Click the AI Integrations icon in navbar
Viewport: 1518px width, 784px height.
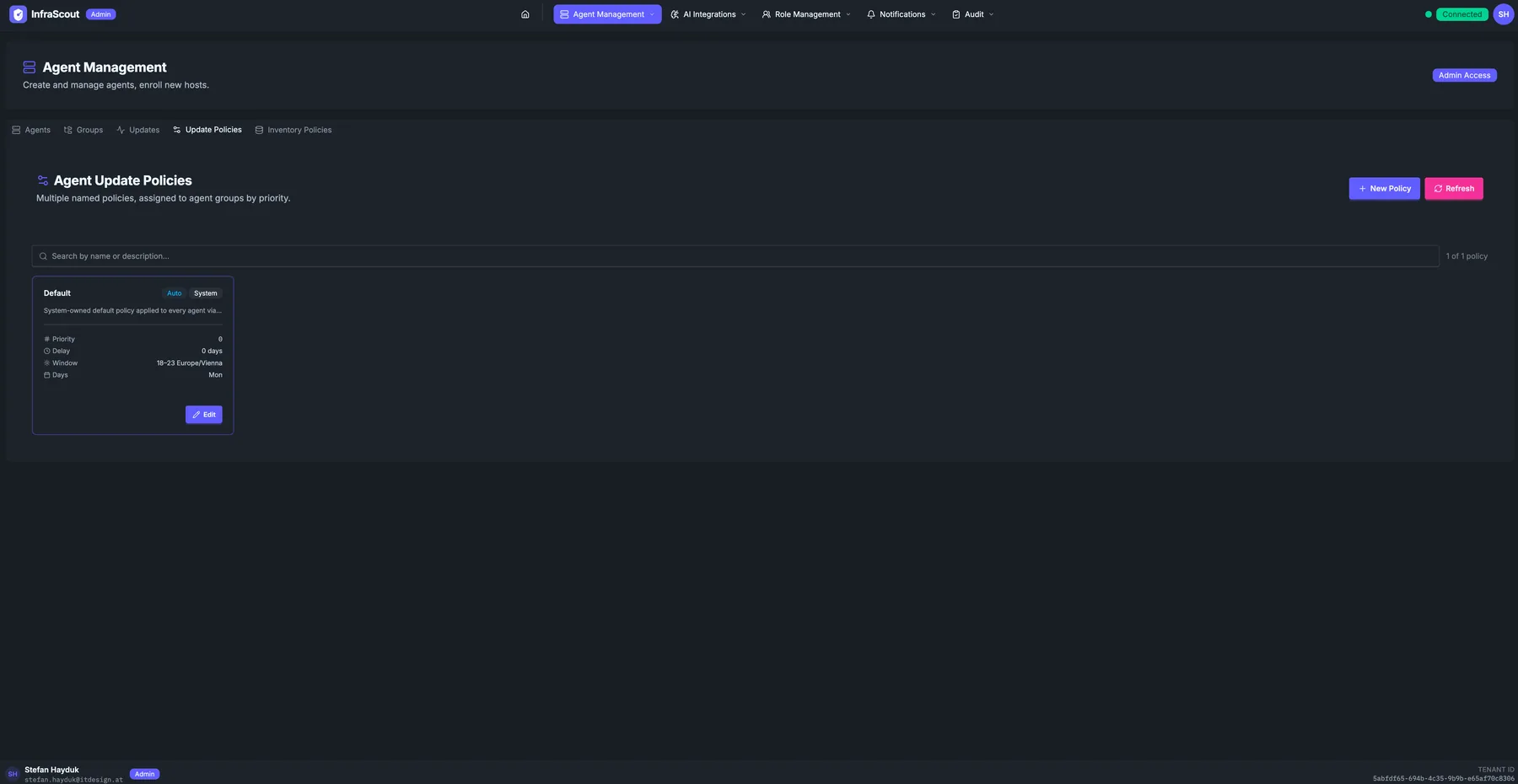click(x=675, y=14)
